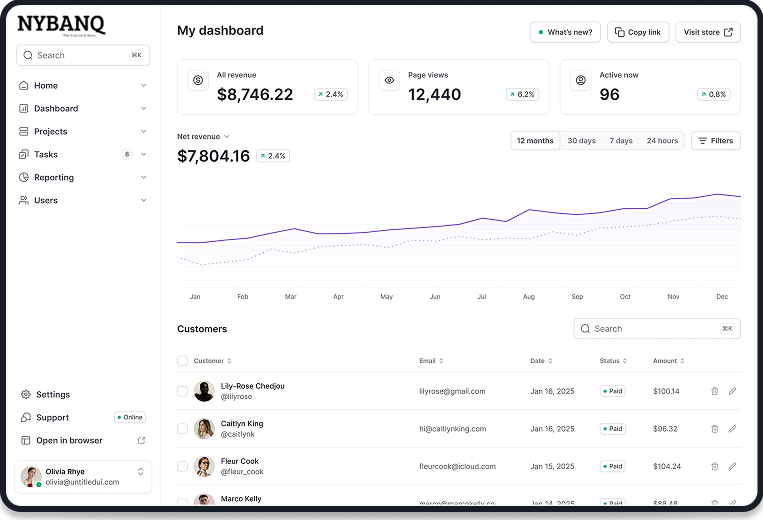Delete the Fleur Cook row via trash icon

(714, 466)
